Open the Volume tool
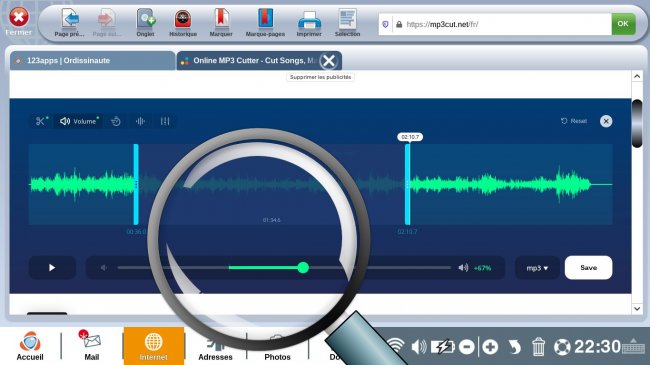Image resolution: width=650 pixels, height=365 pixels. point(79,121)
